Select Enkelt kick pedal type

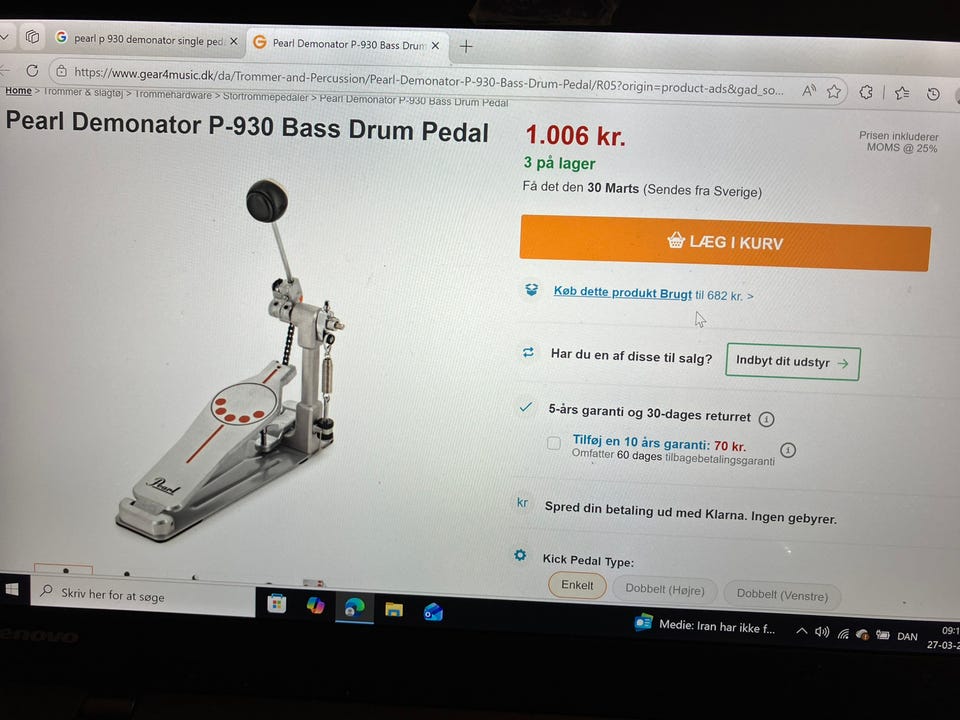[x=577, y=585]
